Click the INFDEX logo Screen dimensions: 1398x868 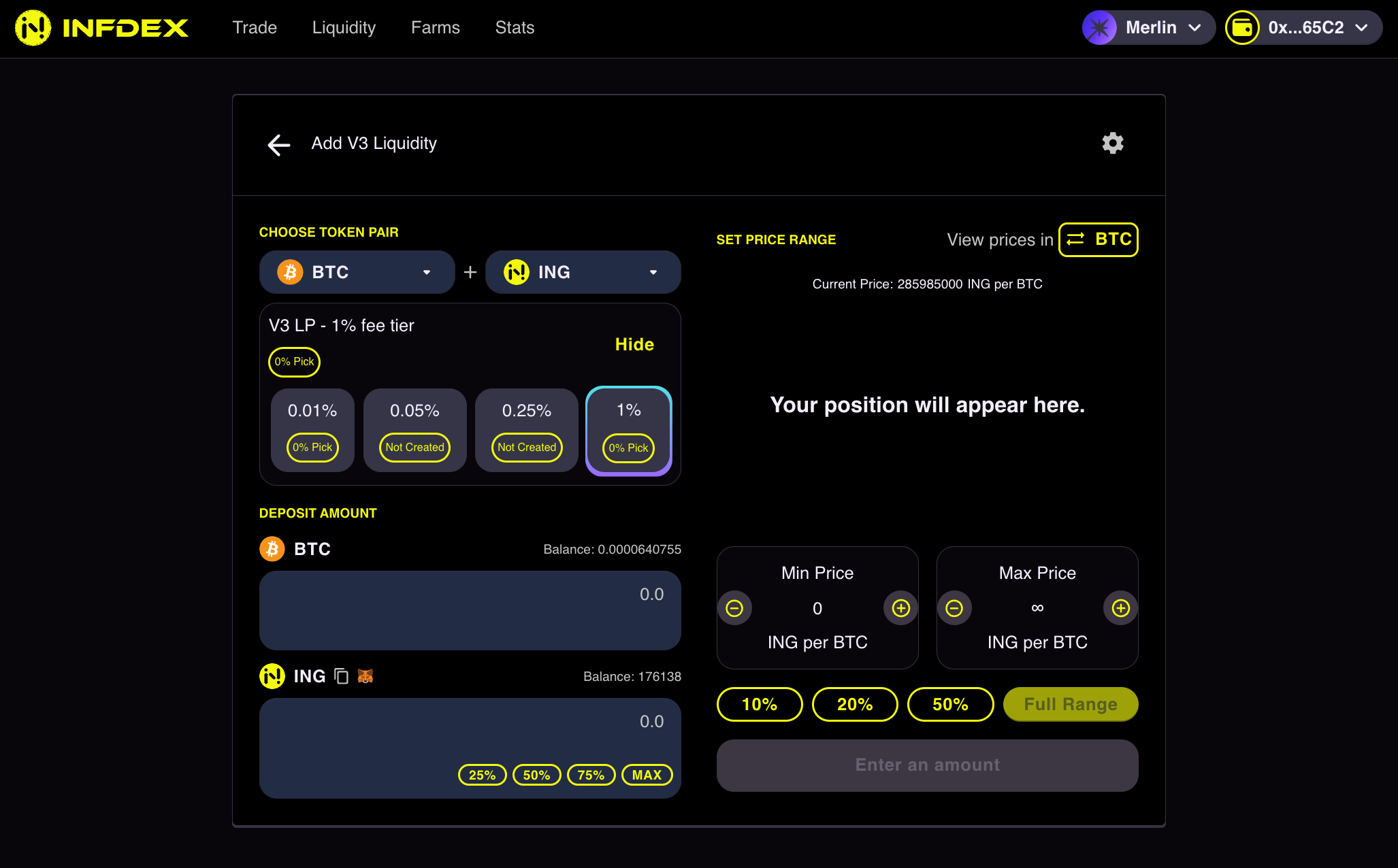click(102, 28)
